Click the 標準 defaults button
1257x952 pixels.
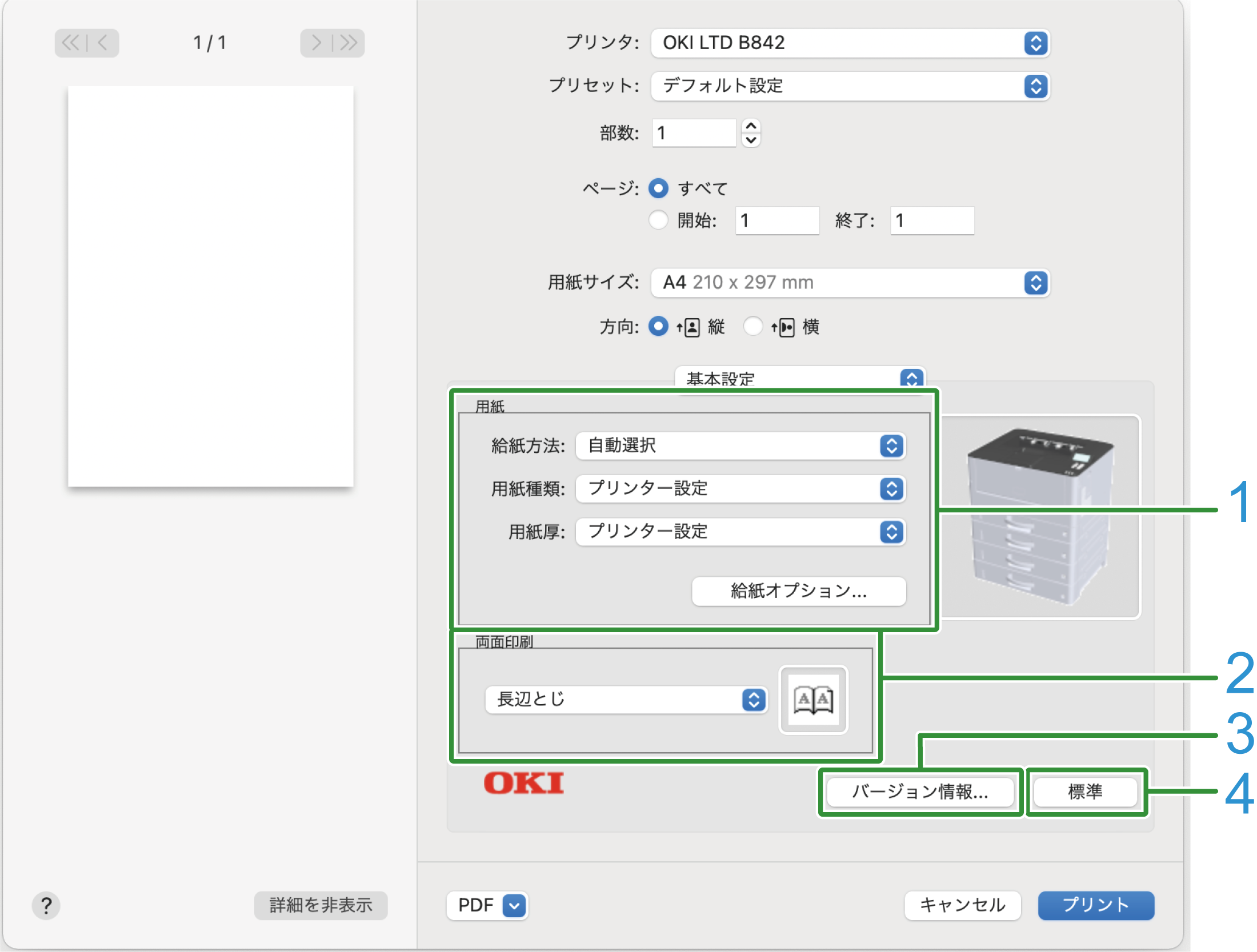[x=1086, y=792]
